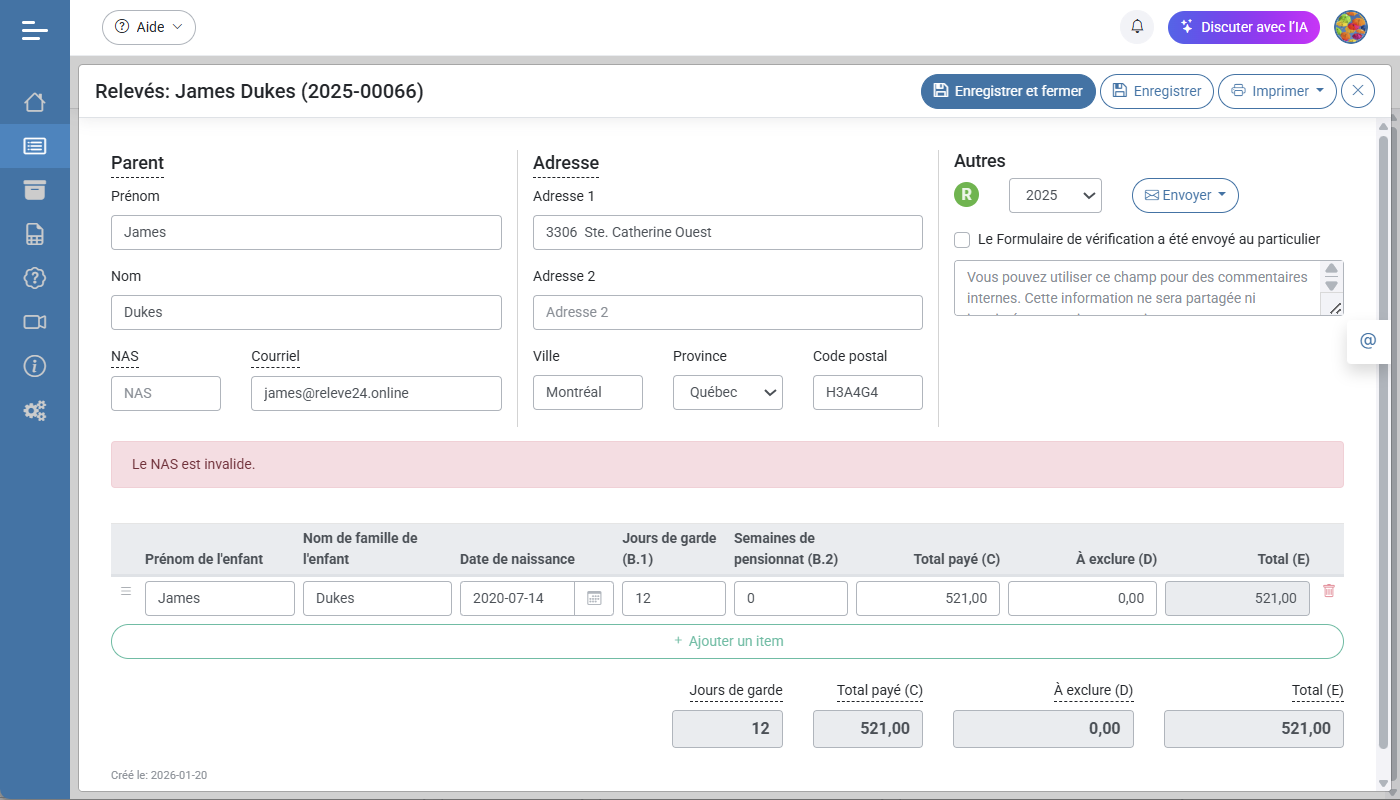Click the @ side tab icon
The width and height of the screenshot is (1400, 800).
tap(1368, 341)
